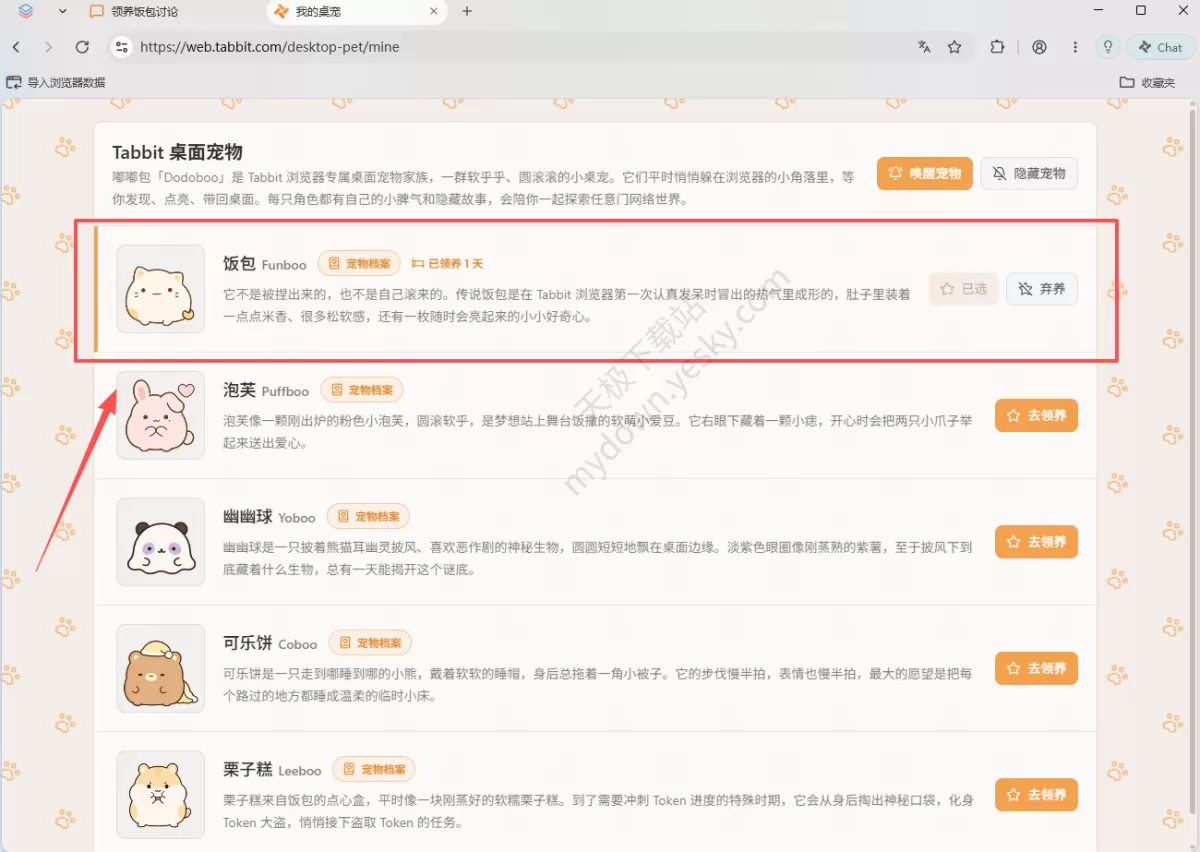Maximize the browser window
Screen dimensions: 1200x852
click(x=1141, y=11)
